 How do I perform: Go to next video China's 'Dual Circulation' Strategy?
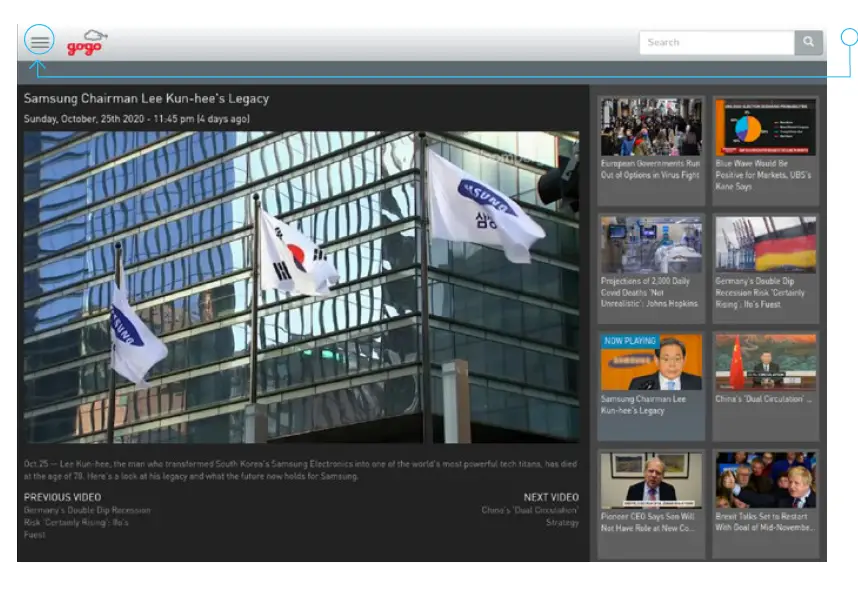pos(530,516)
